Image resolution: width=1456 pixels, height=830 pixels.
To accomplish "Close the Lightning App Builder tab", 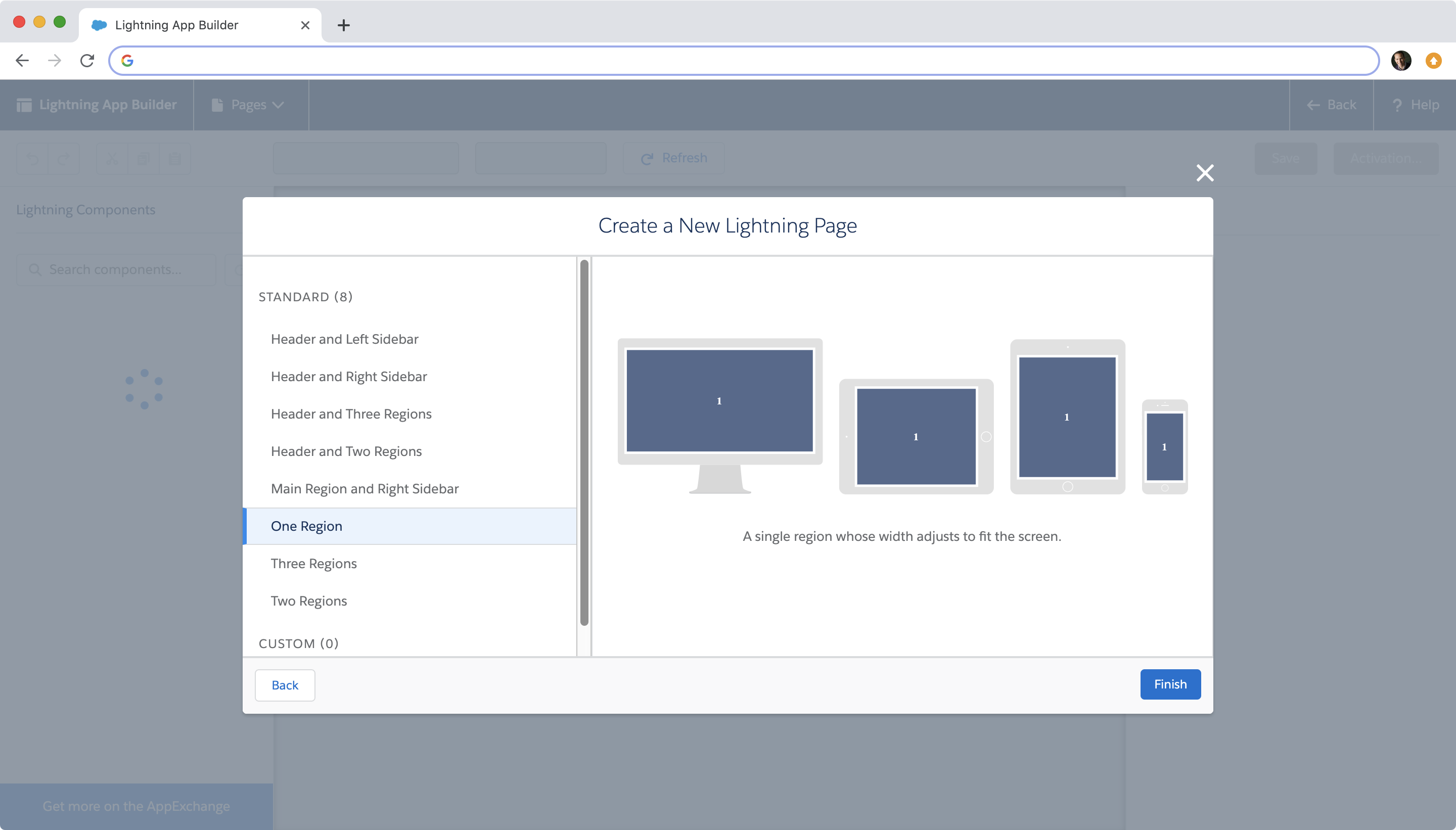I will (x=305, y=25).
